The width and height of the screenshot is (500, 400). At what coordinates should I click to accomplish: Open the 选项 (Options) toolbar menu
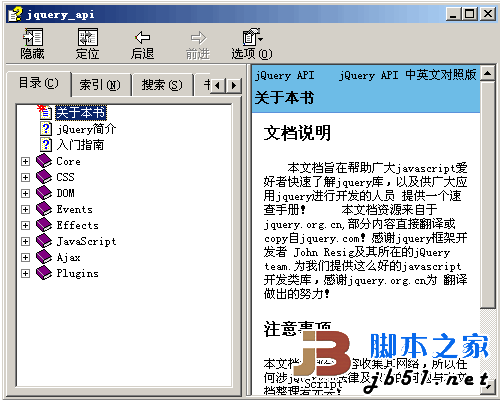(252, 37)
